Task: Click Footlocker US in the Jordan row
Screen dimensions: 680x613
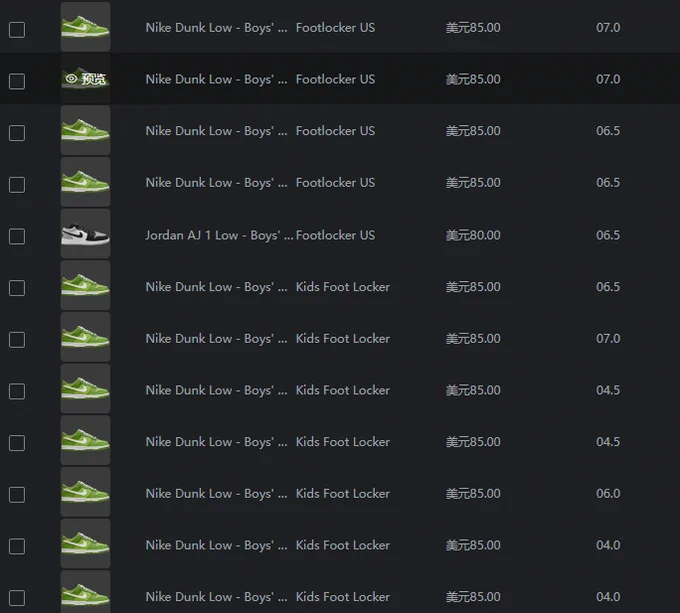Action: [335, 235]
